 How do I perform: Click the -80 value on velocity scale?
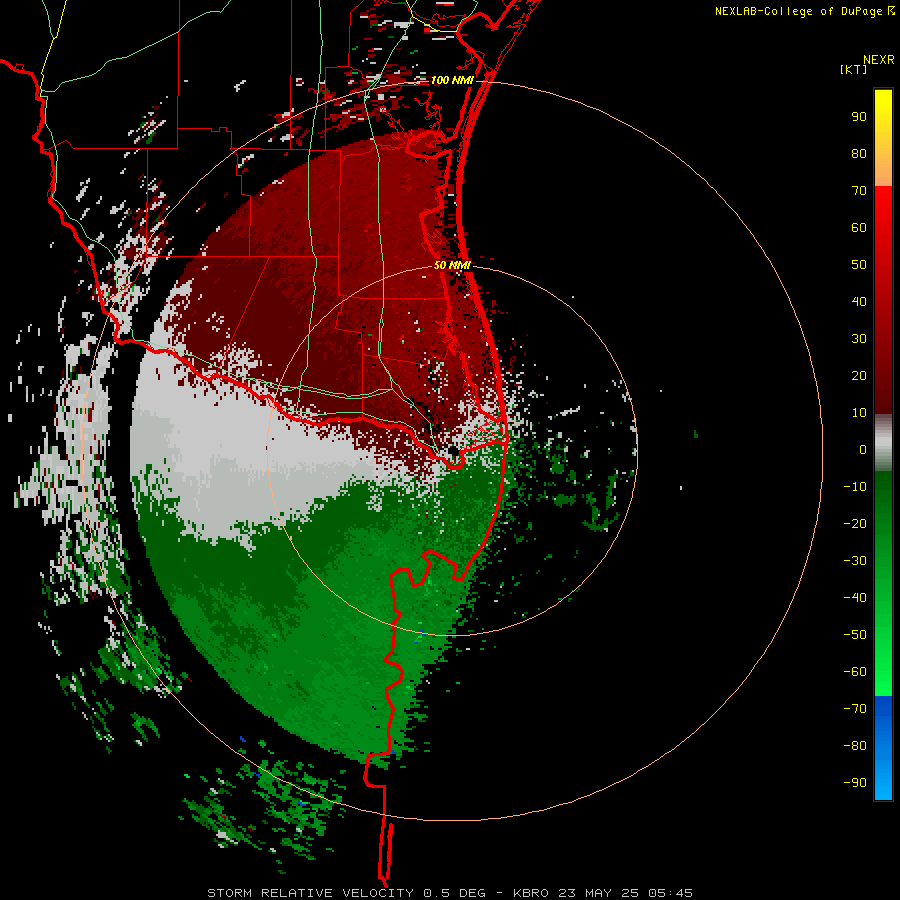pos(855,746)
